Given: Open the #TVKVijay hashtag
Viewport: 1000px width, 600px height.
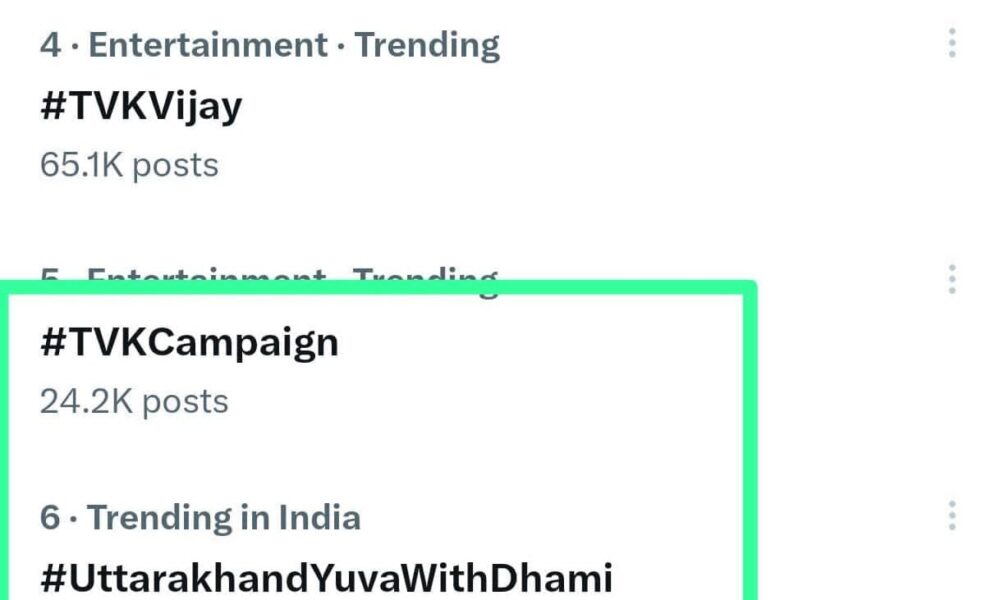Looking at the screenshot, I should coord(141,105).
